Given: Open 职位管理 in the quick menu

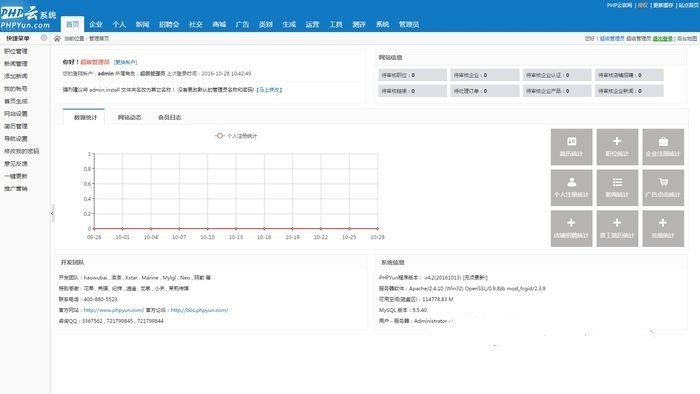Looking at the screenshot, I should click(16, 51).
